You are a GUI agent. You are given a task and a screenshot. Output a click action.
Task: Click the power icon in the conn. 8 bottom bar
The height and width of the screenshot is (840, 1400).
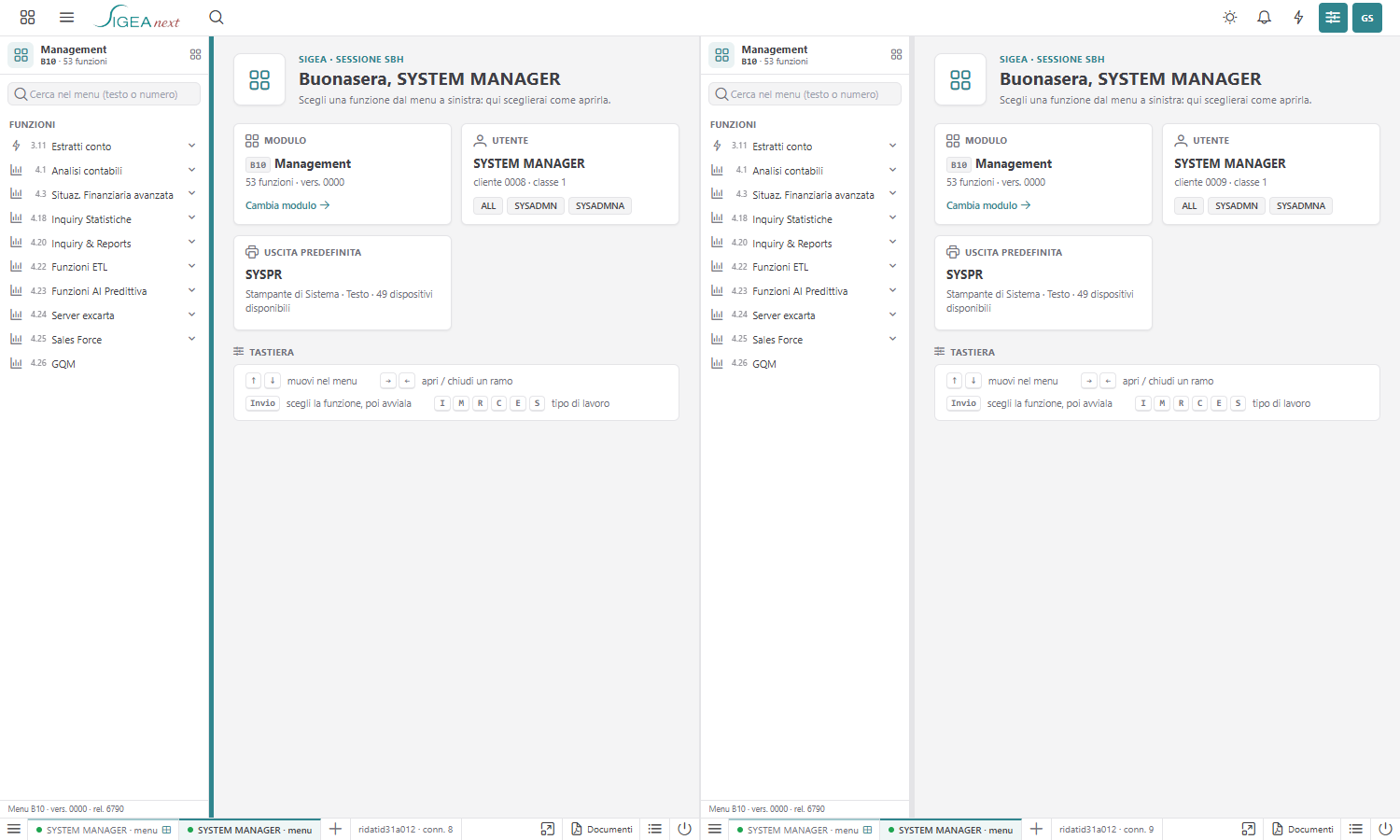684,829
